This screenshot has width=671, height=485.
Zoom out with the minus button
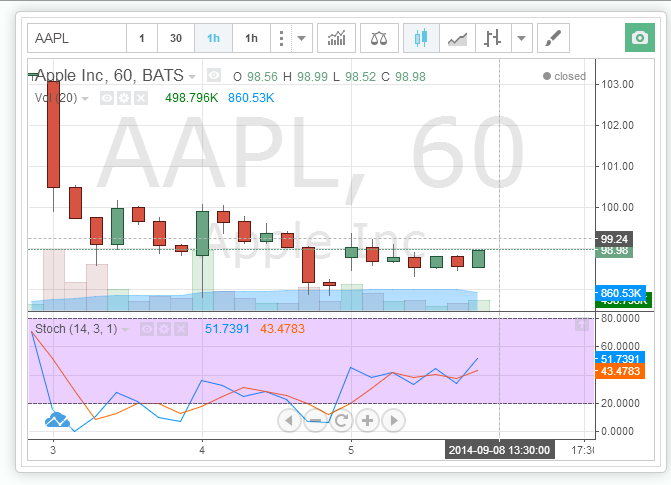coord(315,420)
